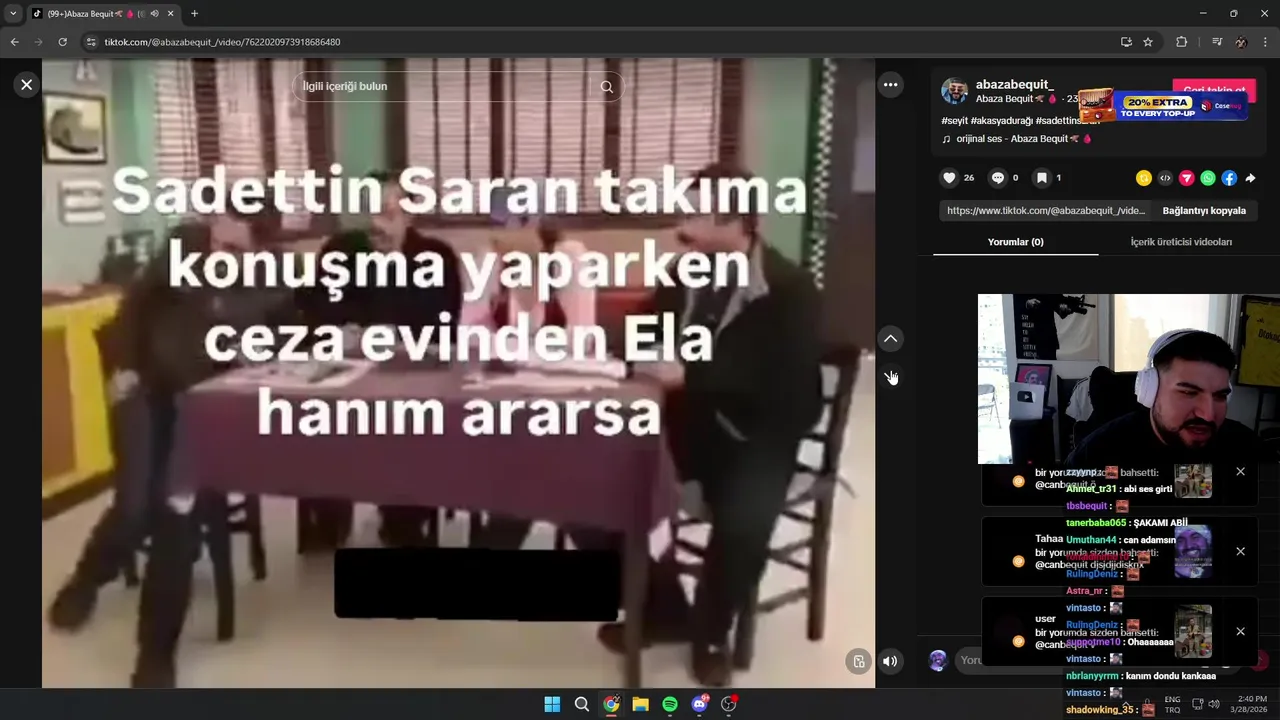Open the tab search dropdown arrow

click(13, 14)
